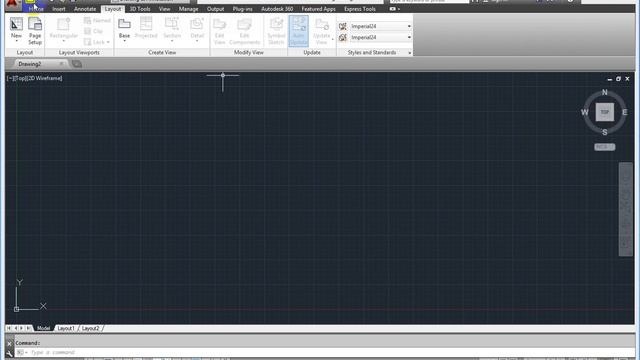Open the [-] viewport controls menu
Screen dimensions: 640x360
point(10,78)
